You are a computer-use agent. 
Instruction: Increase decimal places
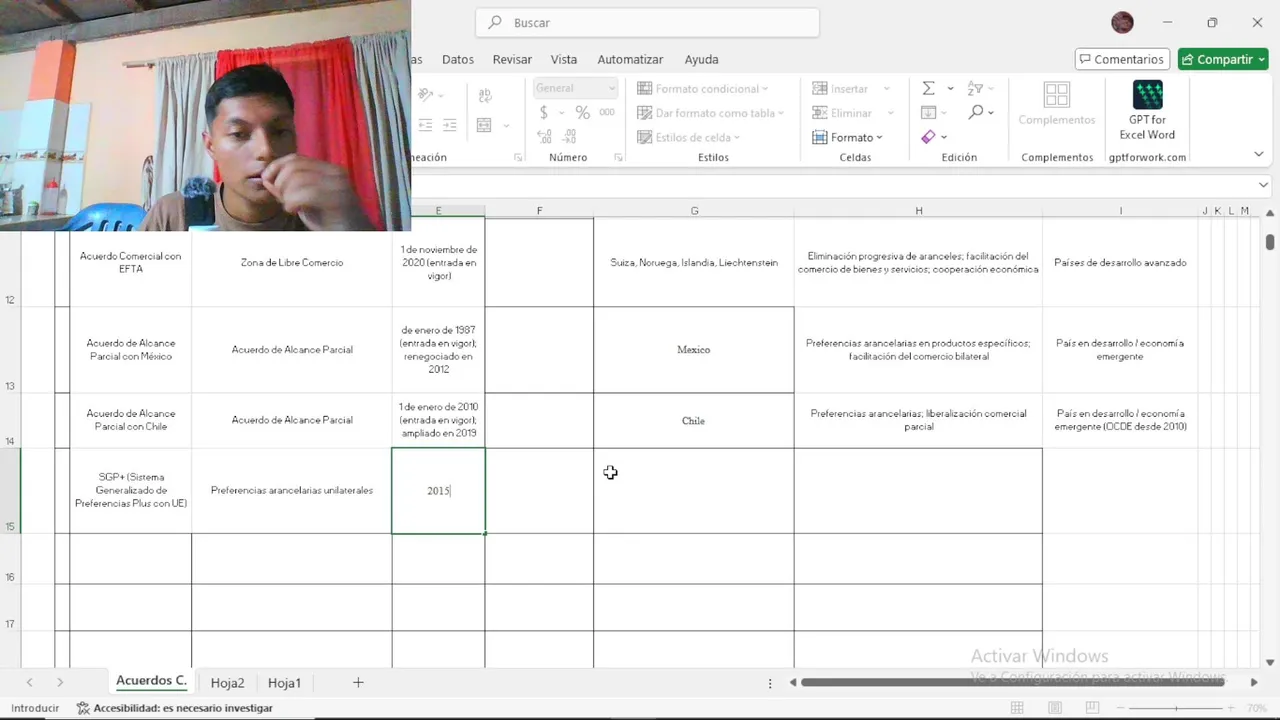coord(544,137)
